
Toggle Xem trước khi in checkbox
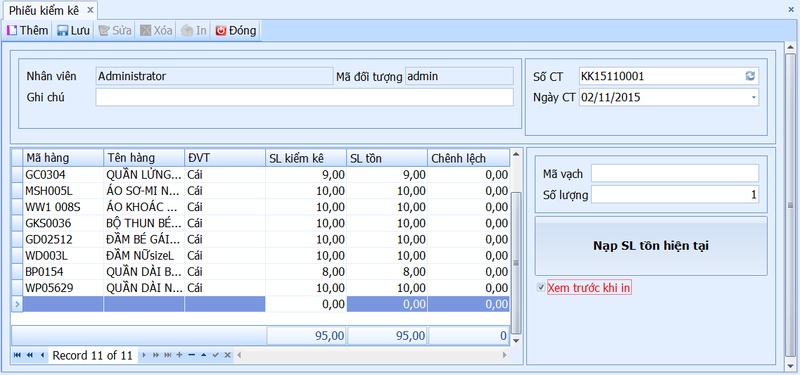tap(541, 288)
